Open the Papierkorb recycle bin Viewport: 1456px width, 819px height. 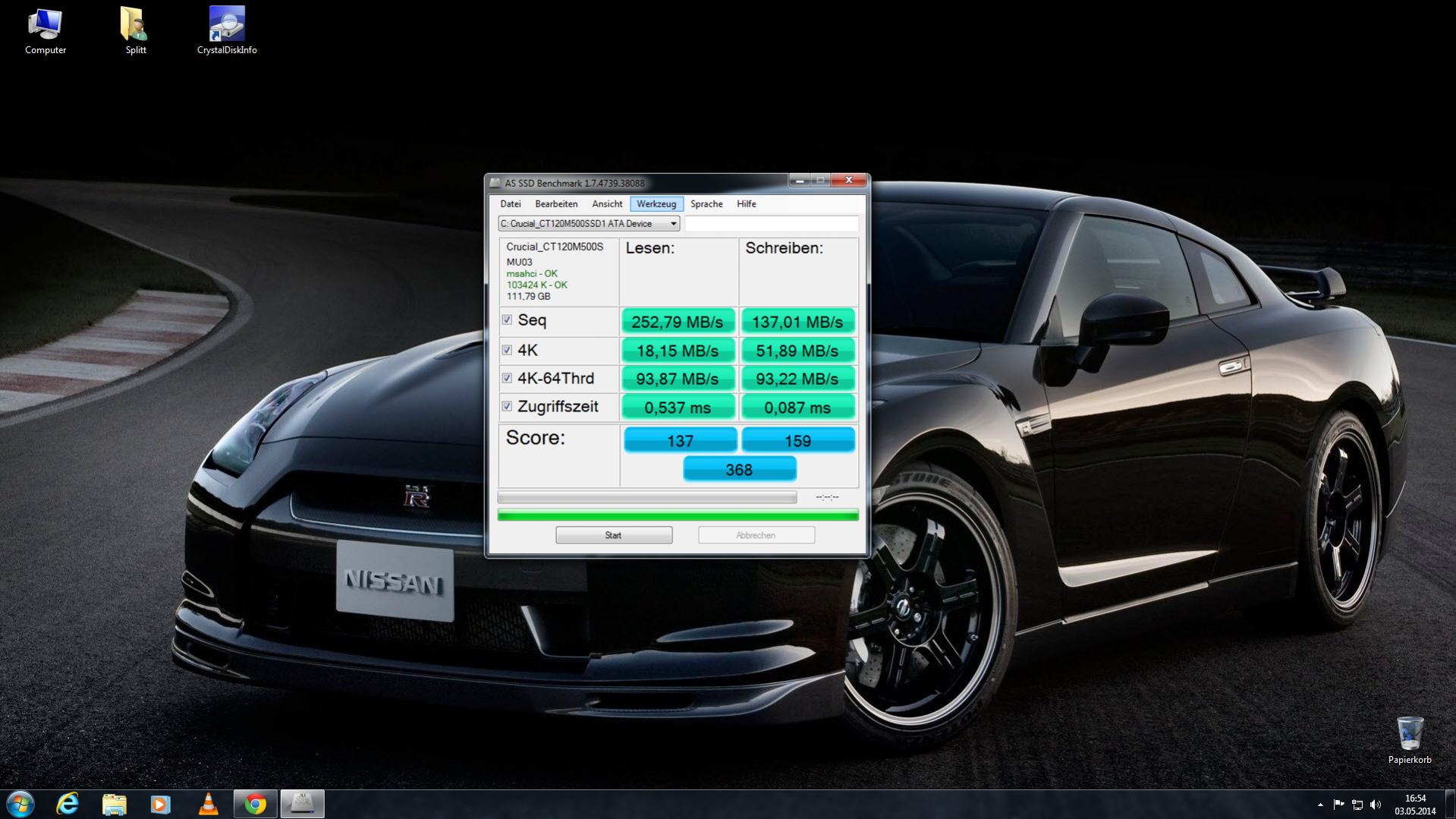tap(1409, 740)
